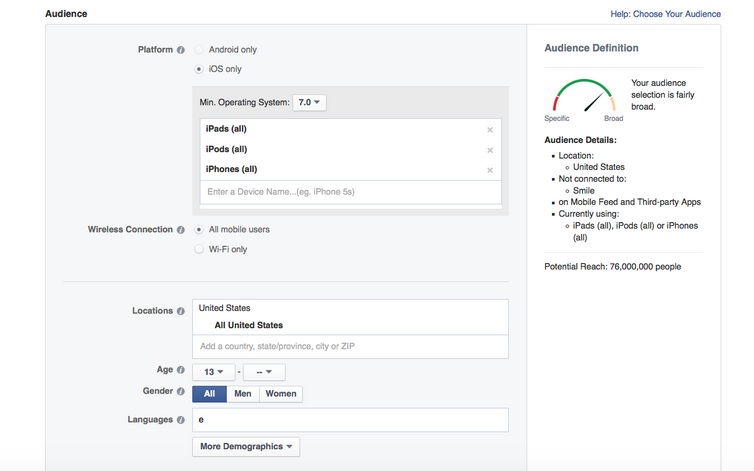Click the Age info icon
The height and width of the screenshot is (471, 754).
click(x=181, y=370)
